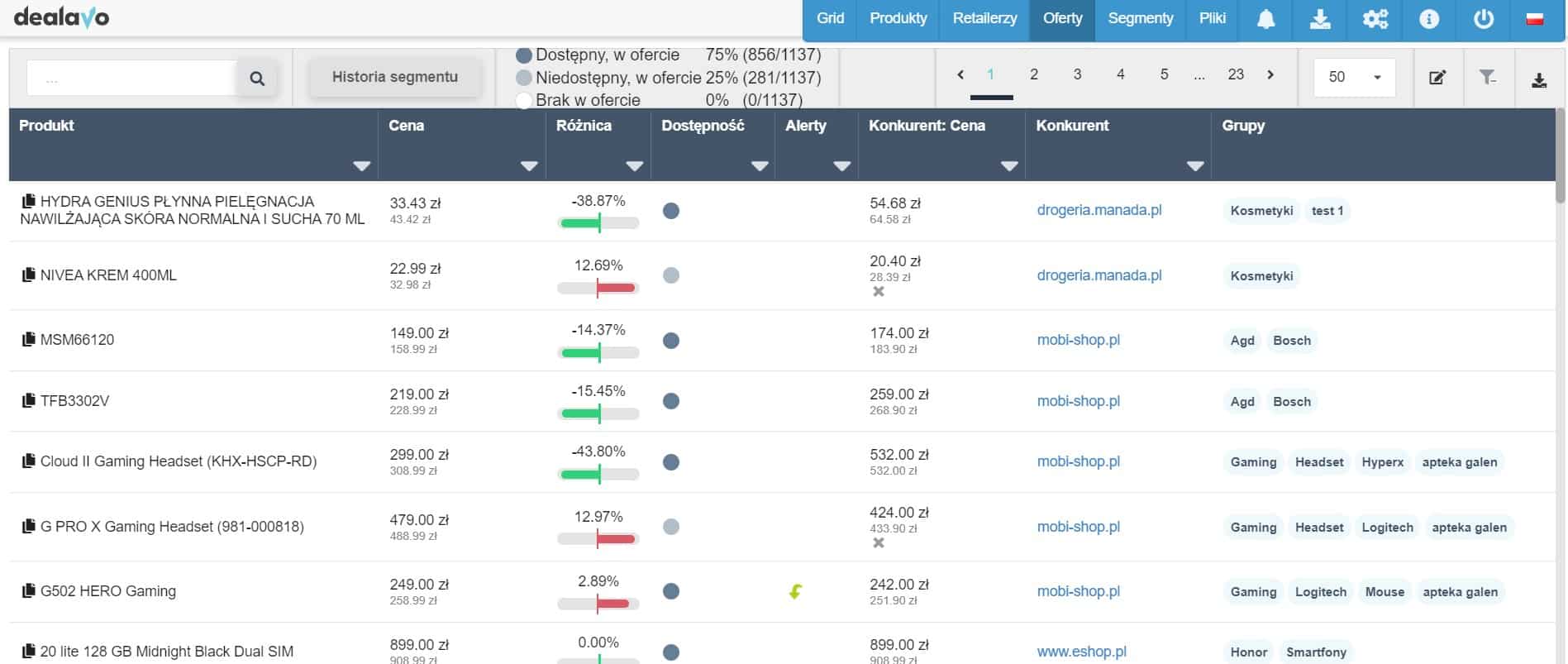Copy NIVEA KREM 400ML product name icon
This screenshot has height=664, width=1568.
pos(29,275)
